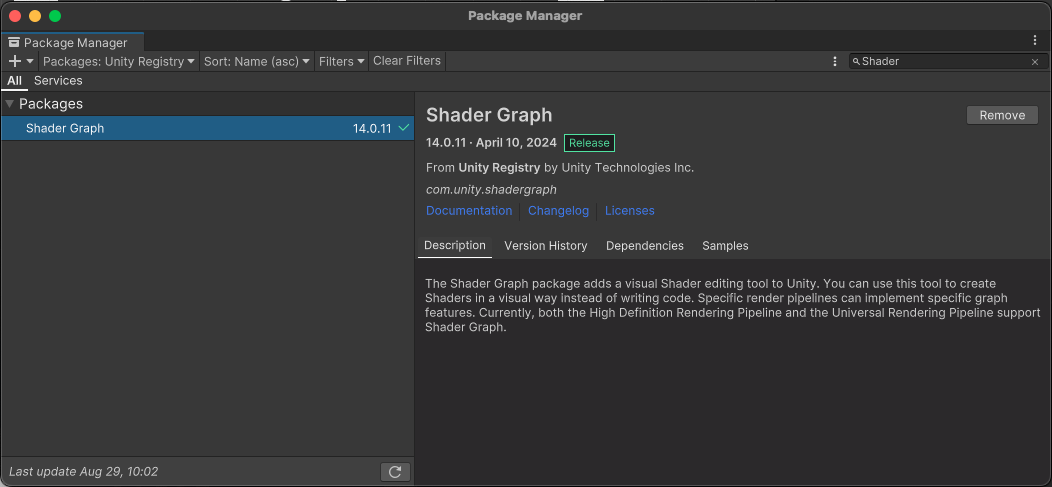Open the toolbar's three-dot advanced menu
Image resolution: width=1052 pixels, height=487 pixels.
835,61
